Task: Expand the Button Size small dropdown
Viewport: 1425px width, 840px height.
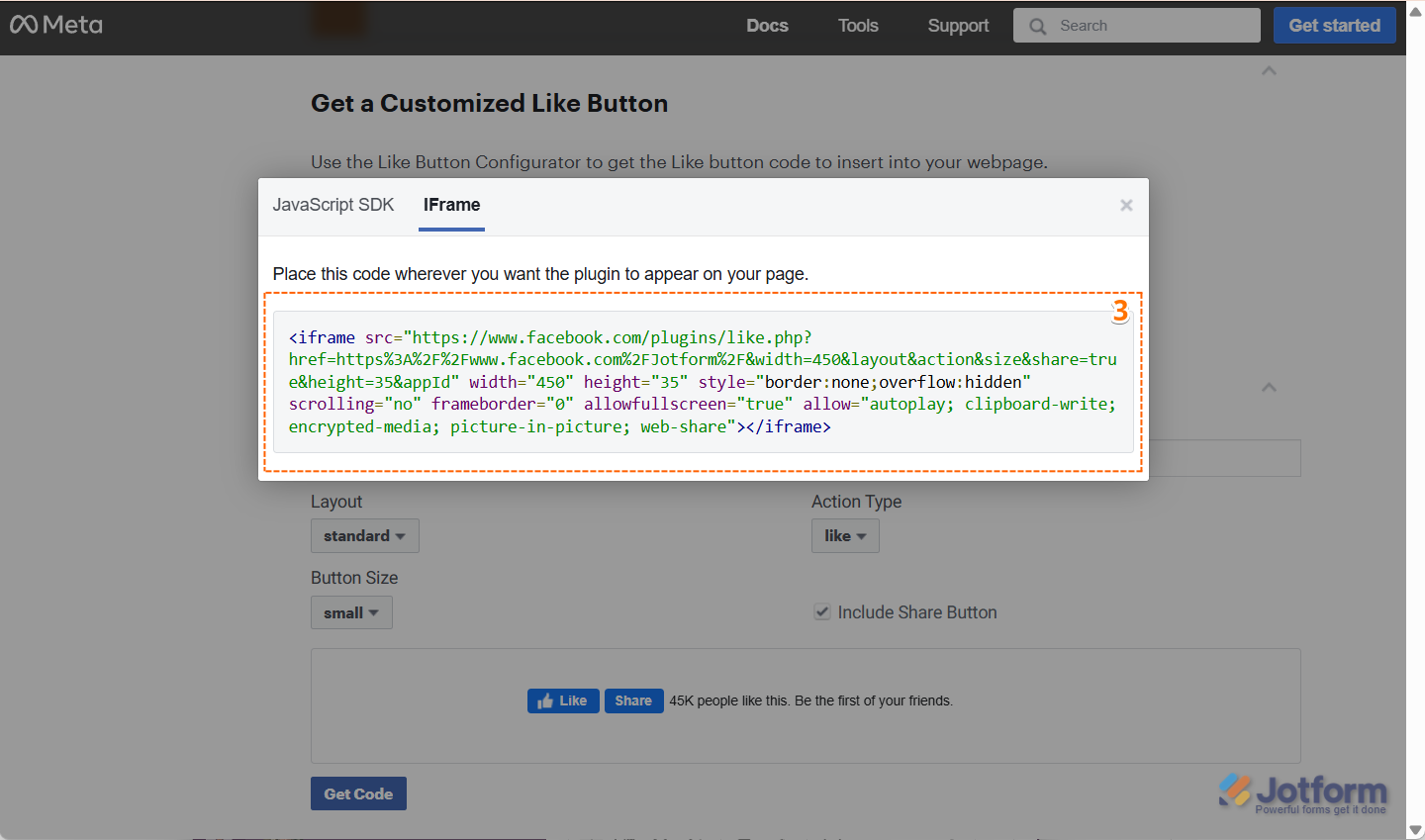Action: pos(351,613)
